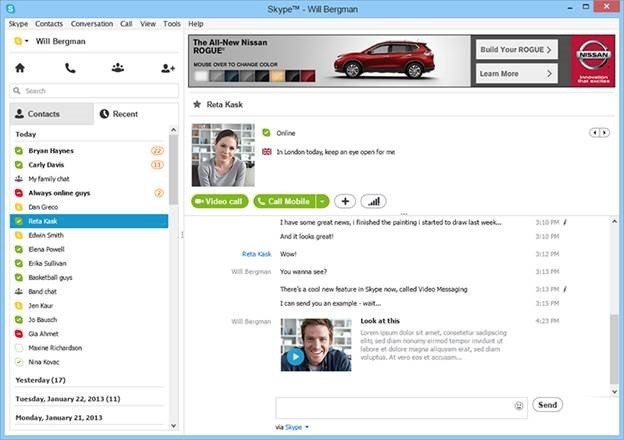Click Bryan Haynes online status icon
The image size is (624, 440).
tap(19, 151)
